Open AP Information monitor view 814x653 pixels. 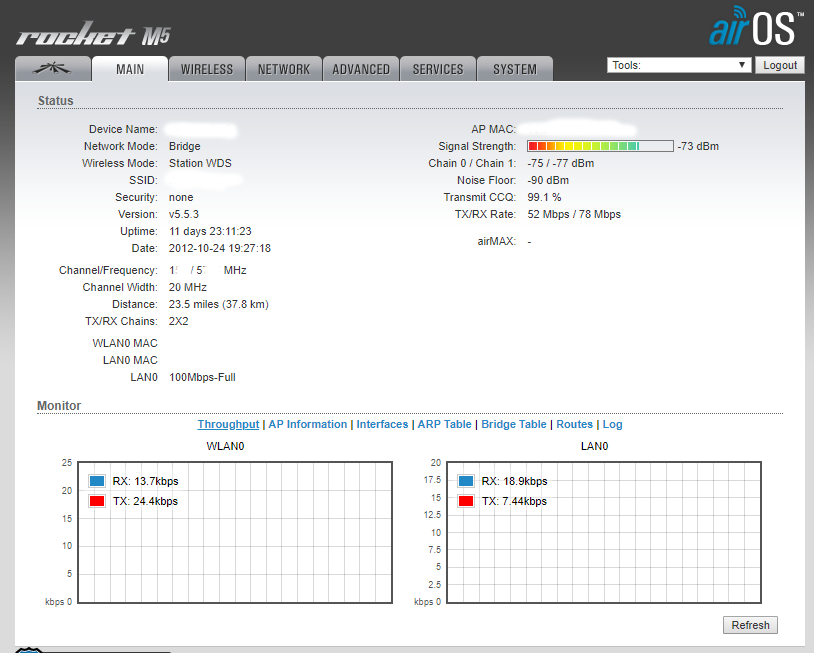307,424
